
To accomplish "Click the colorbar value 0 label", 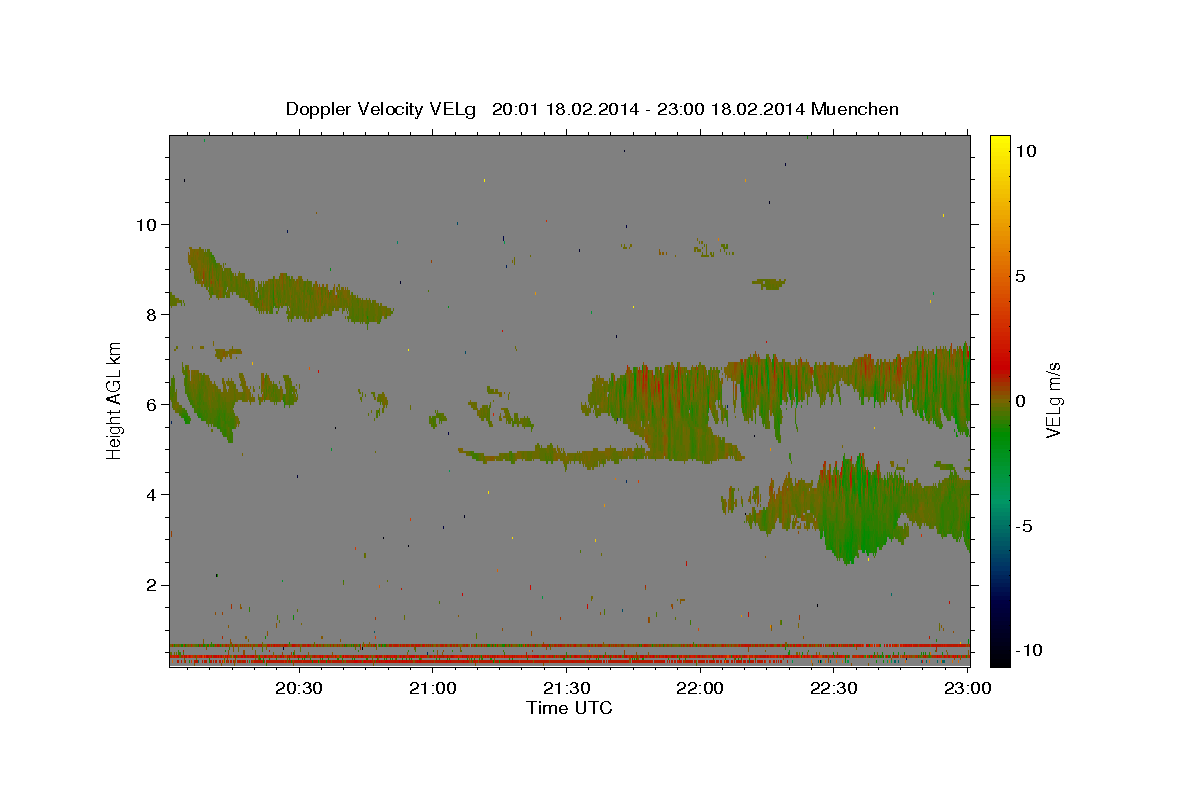I will (x=1021, y=401).
